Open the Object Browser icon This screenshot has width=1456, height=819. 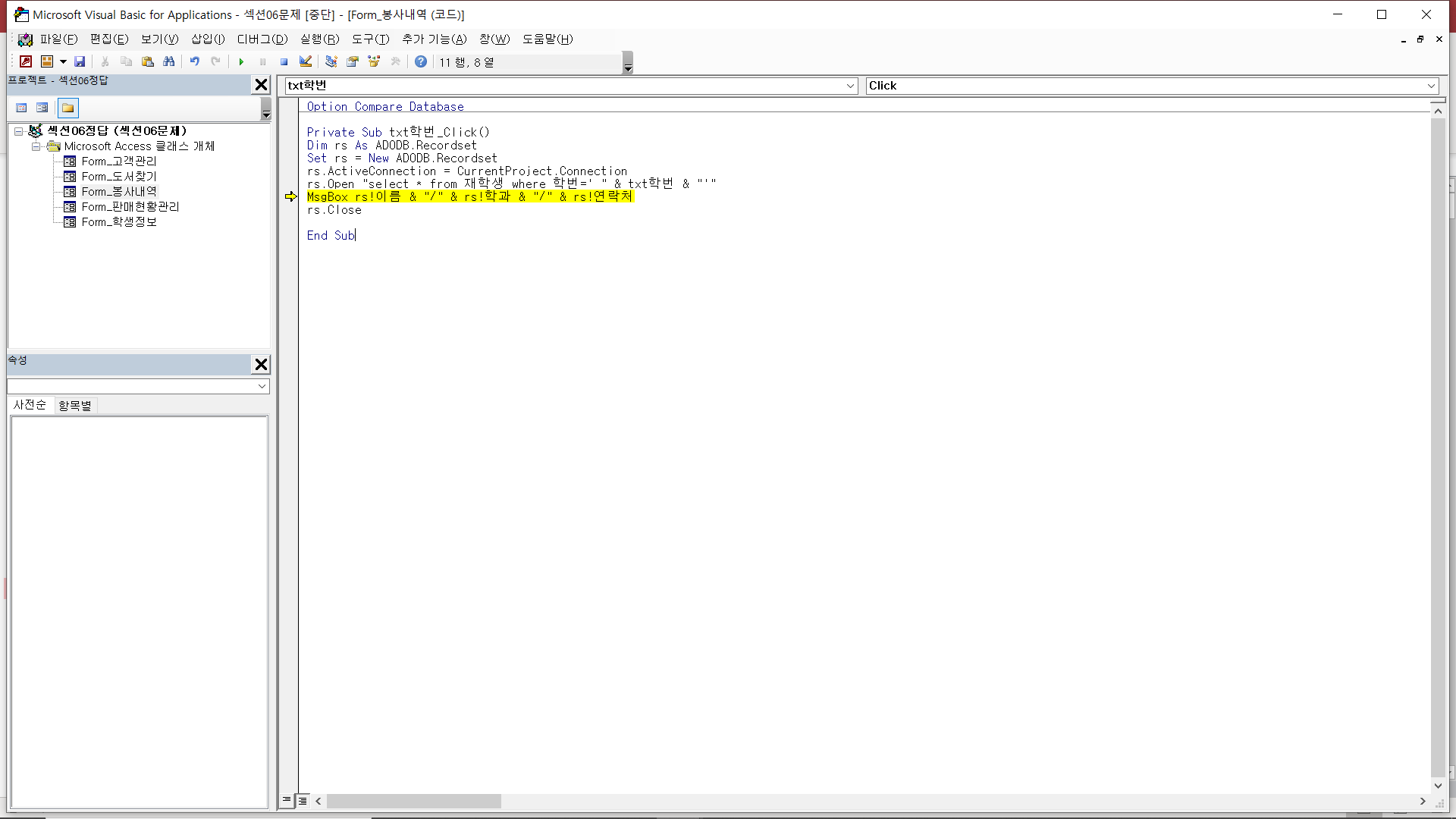374,61
